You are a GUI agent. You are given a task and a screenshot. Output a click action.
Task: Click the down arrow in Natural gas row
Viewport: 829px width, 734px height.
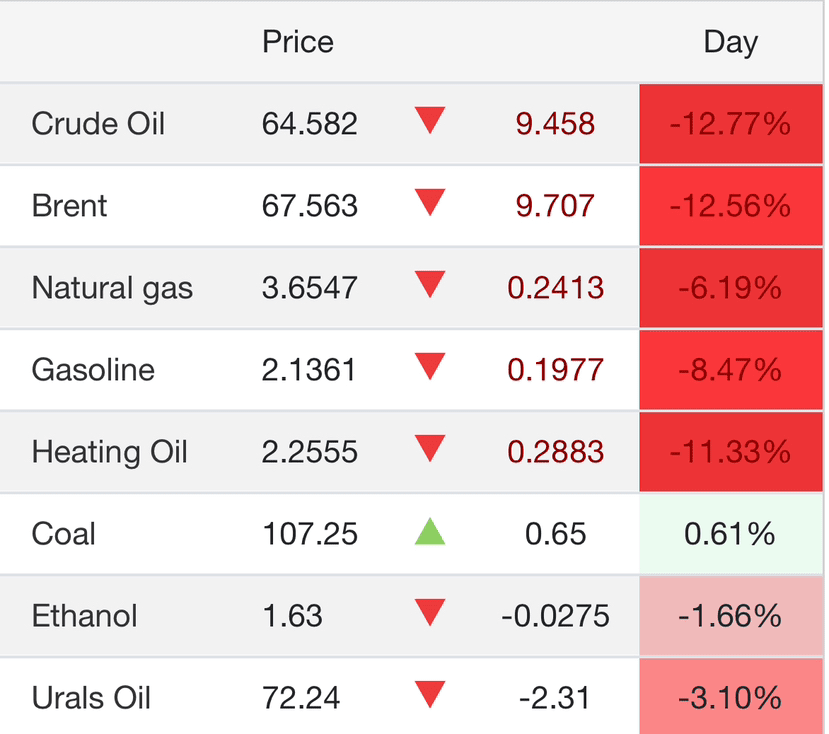pyautogui.click(x=430, y=286)
